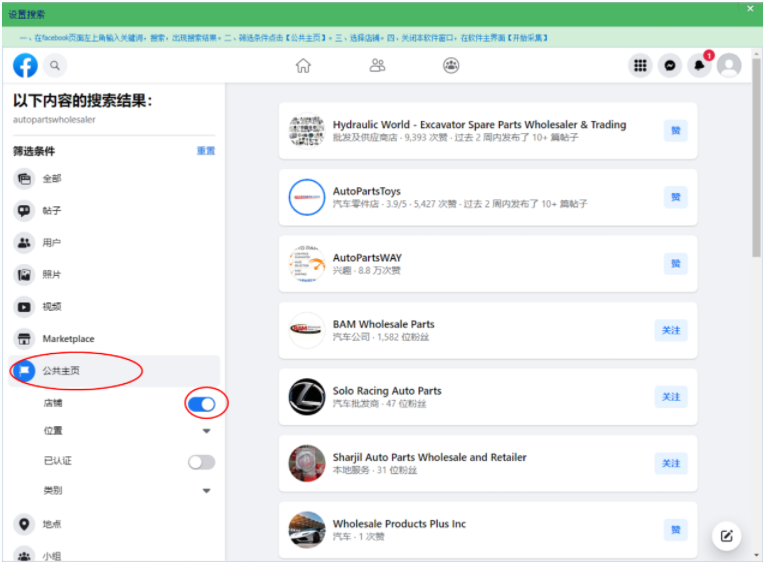Screen dimensions: 763x562
Task: Open Sharjil Auto Parts Wholesale and Retailer title
Action: tap(430, 457)
